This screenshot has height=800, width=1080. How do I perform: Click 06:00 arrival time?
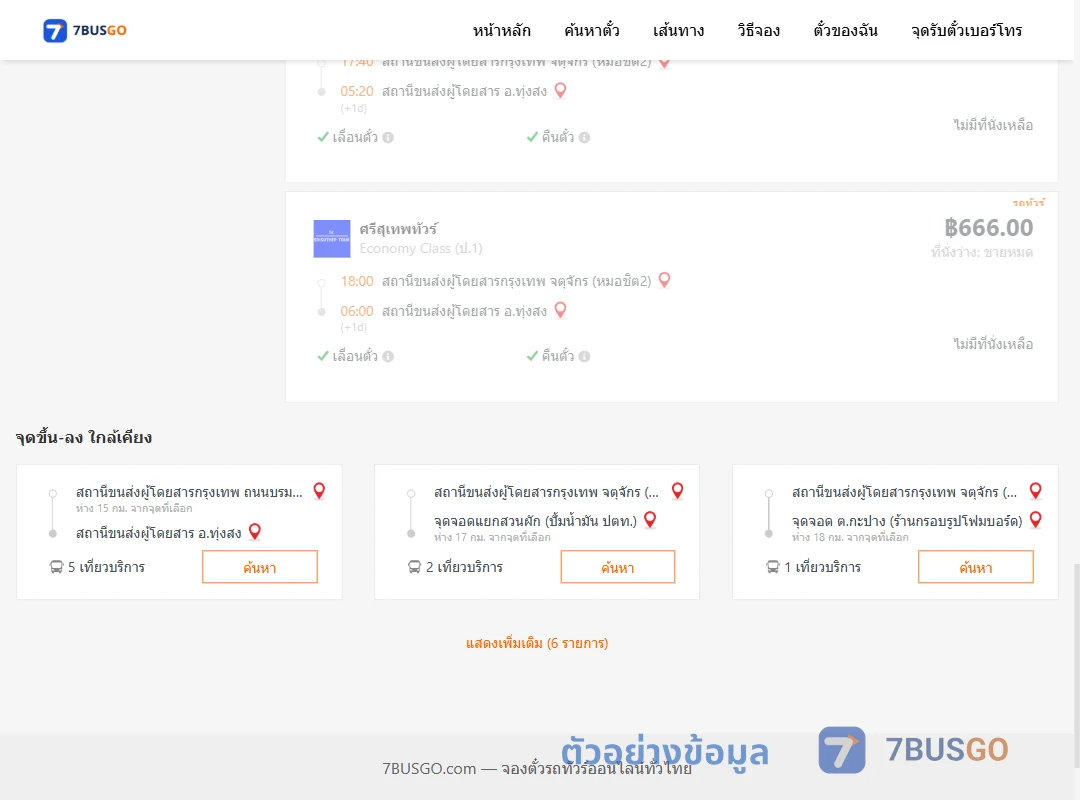click(x=357, y=311)
